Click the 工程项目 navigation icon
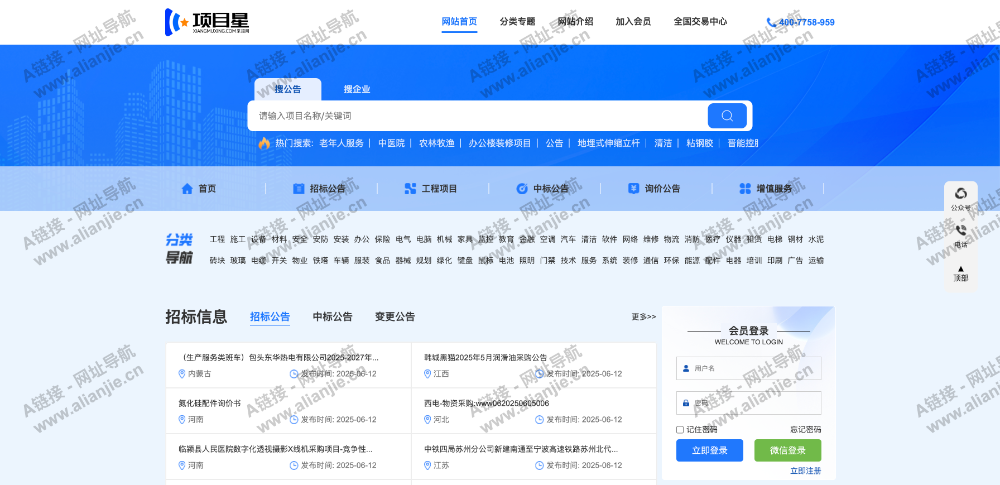 point(410,188)
